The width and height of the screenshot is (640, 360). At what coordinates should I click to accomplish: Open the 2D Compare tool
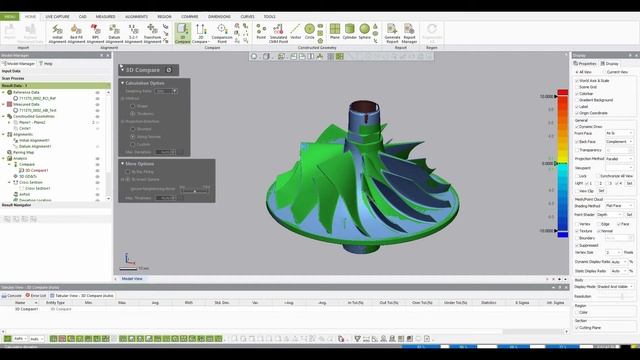pos(200,33)
